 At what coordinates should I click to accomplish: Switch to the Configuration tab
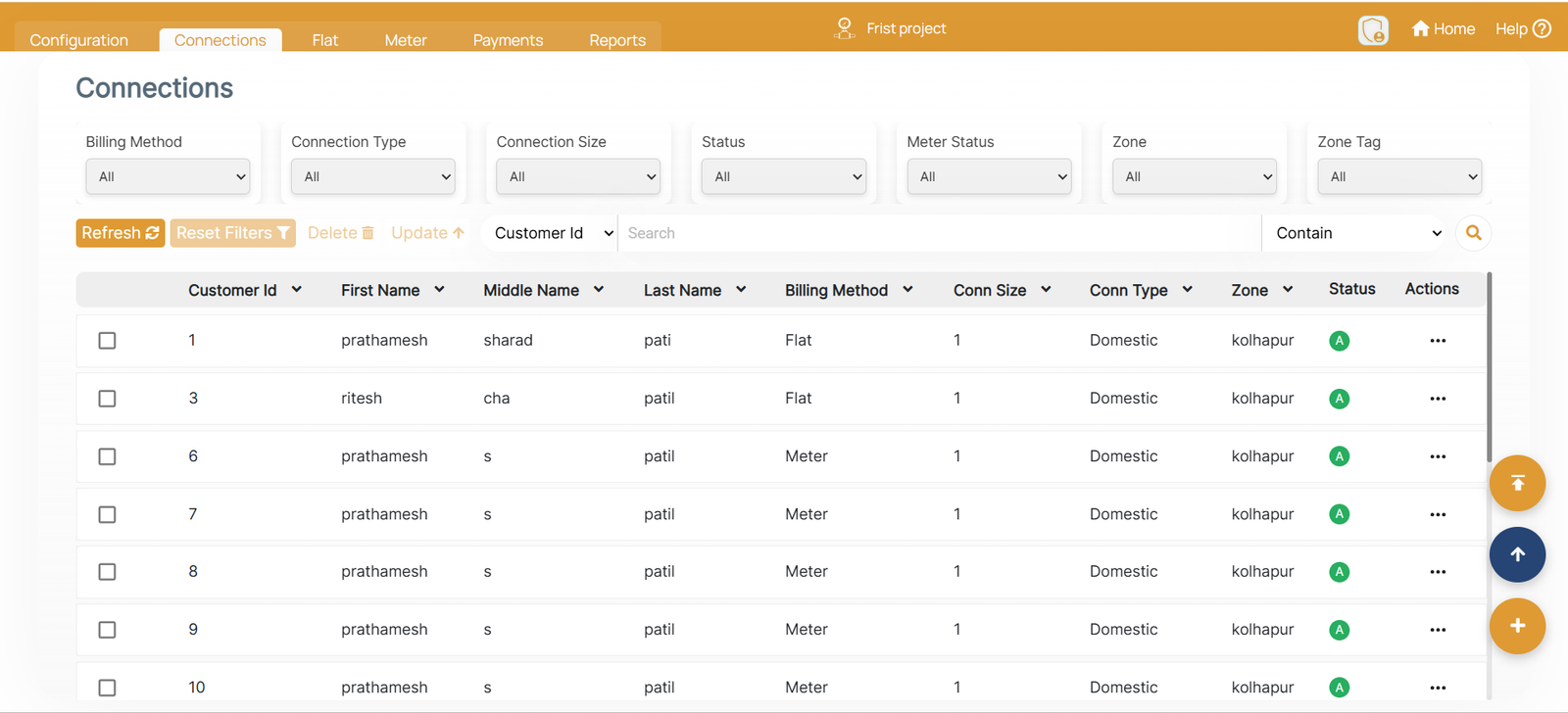78,40
